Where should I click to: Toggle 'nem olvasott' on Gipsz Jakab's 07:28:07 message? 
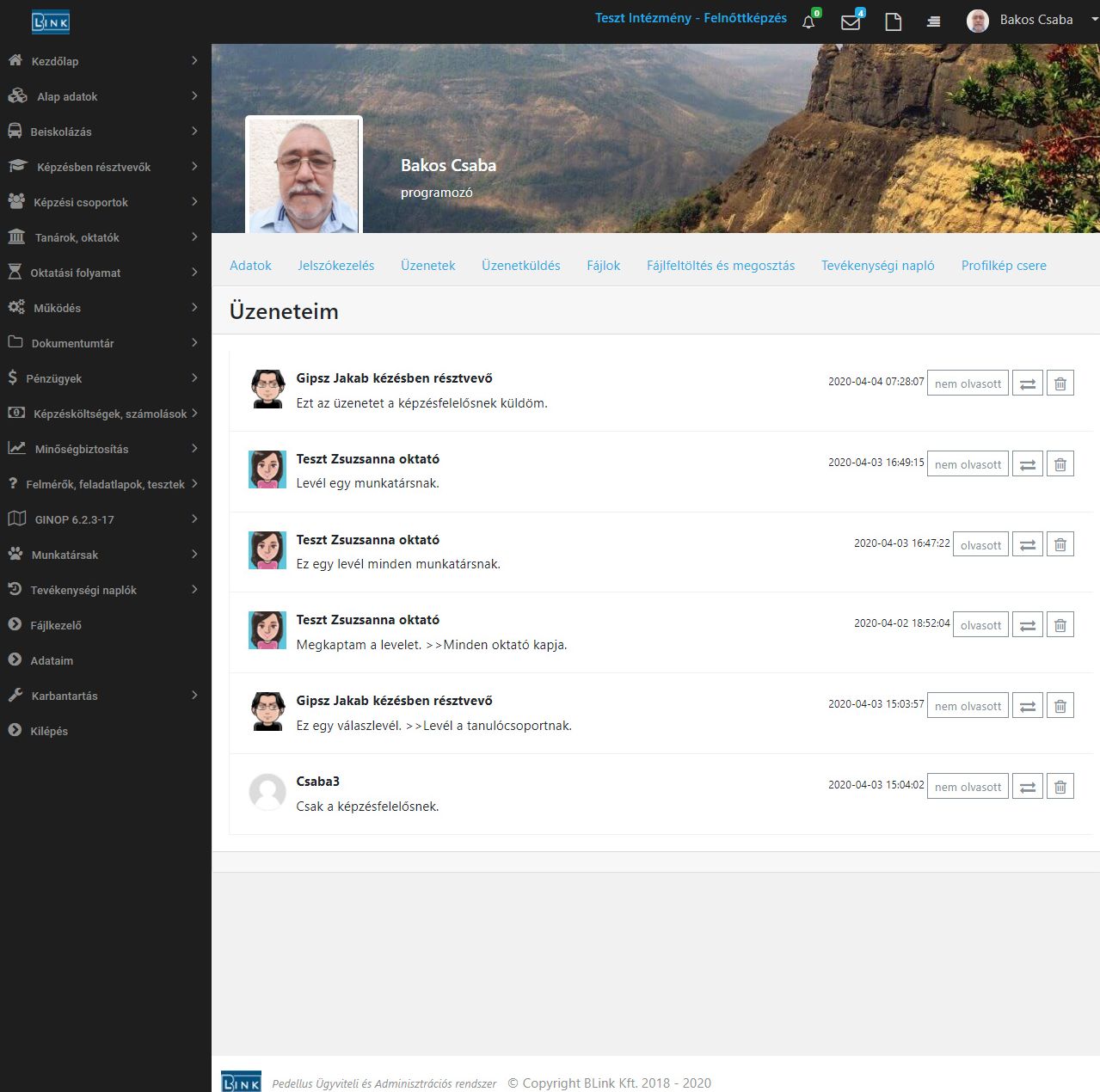coord(968,383)
